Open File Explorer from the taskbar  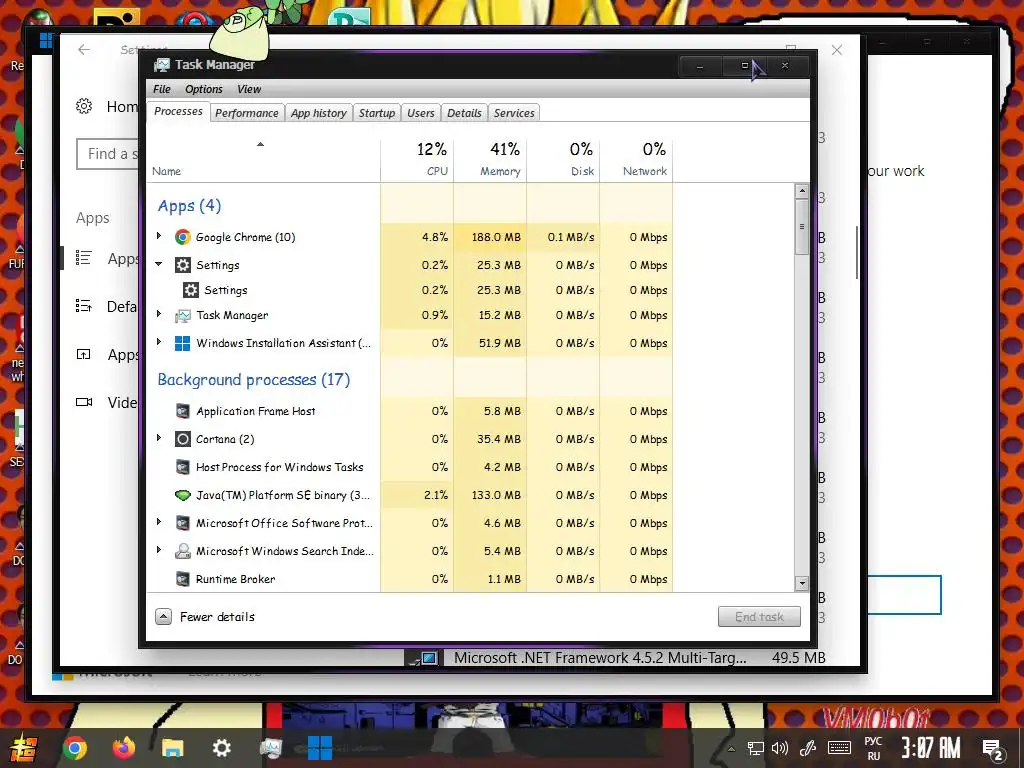[x=172, y=748]
